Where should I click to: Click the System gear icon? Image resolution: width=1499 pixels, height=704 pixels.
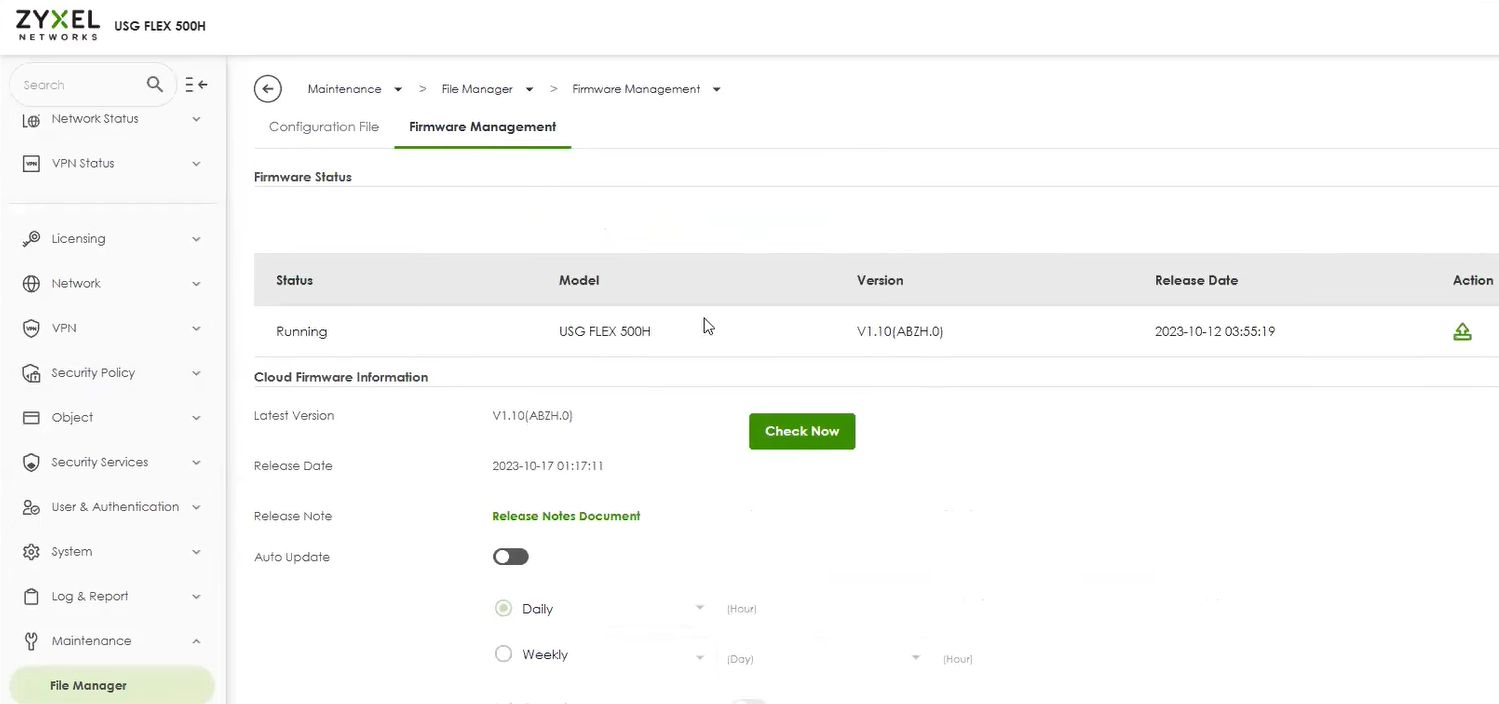[31, 552]
